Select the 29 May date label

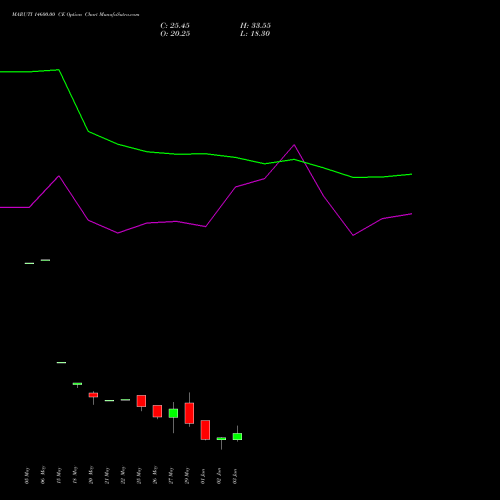[187, 476]
